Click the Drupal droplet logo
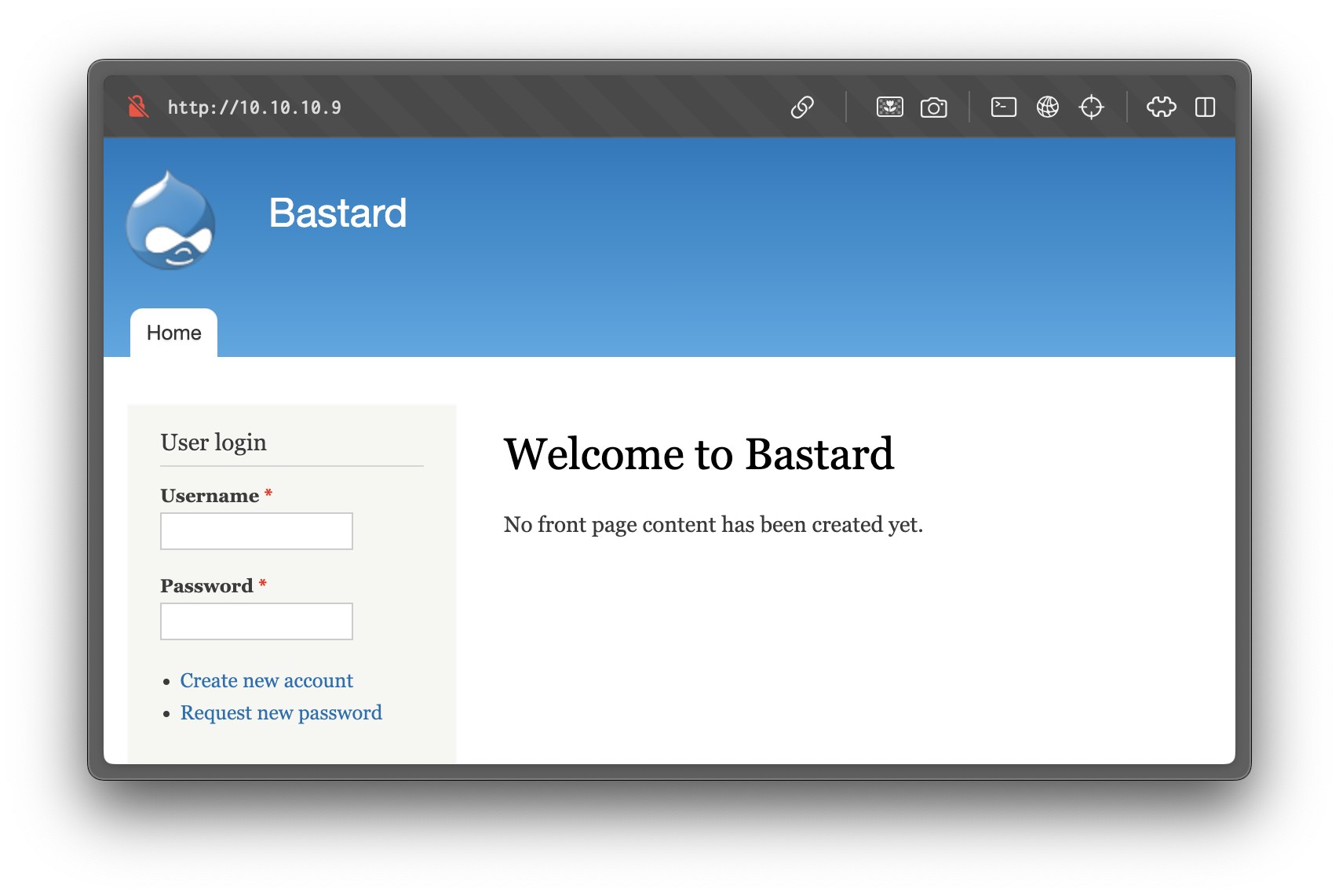This screenshot has width=1339, height=896. 170,220
